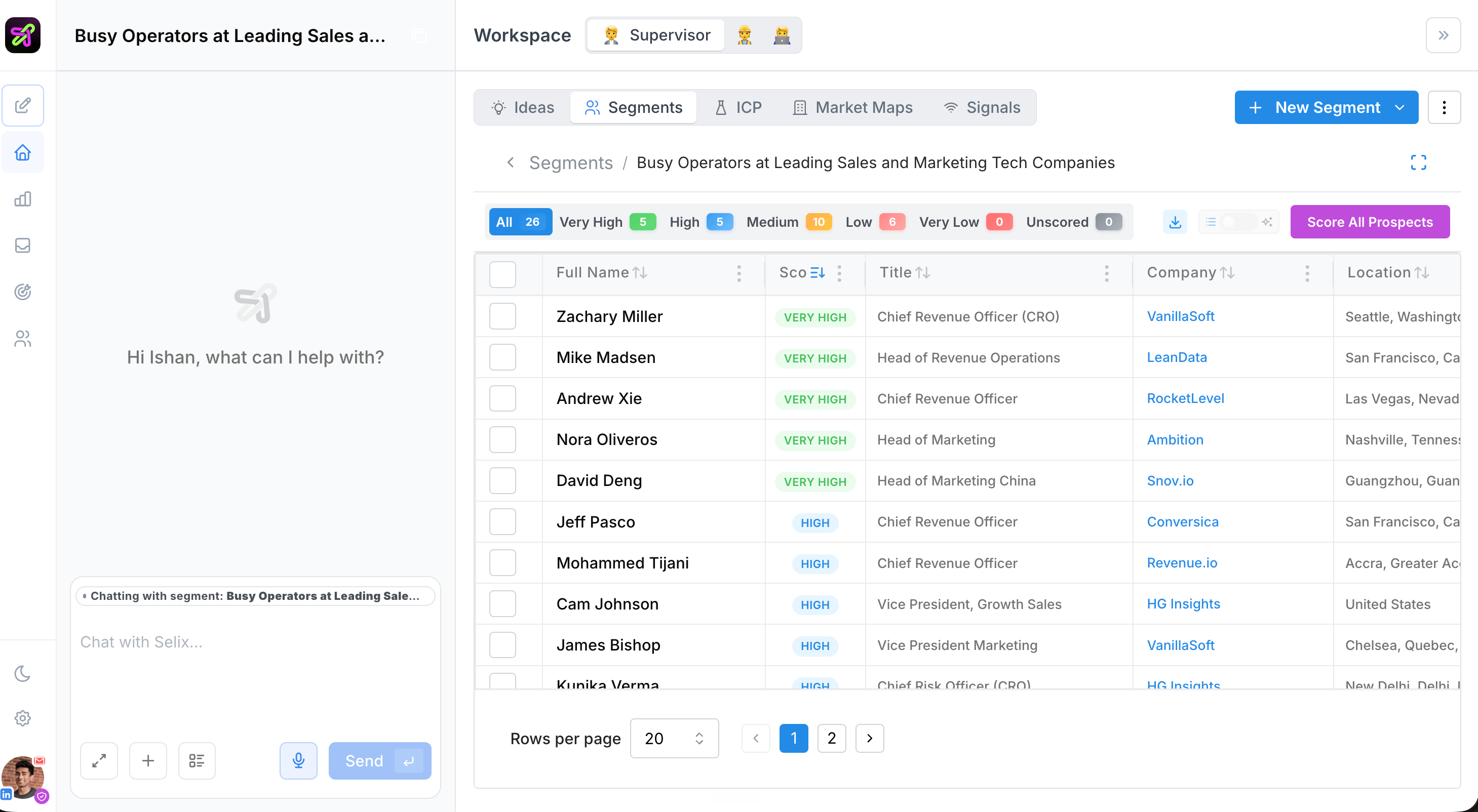Open Score column options menu
This screenshot has width=1478, height=812.
pyautogui.click(x=839, y=273)
